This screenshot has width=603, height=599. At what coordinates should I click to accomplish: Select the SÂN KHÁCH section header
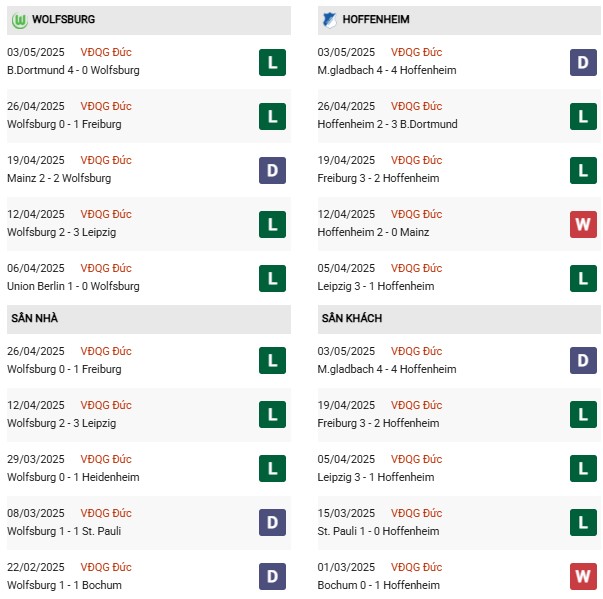[x=459, y=319]
